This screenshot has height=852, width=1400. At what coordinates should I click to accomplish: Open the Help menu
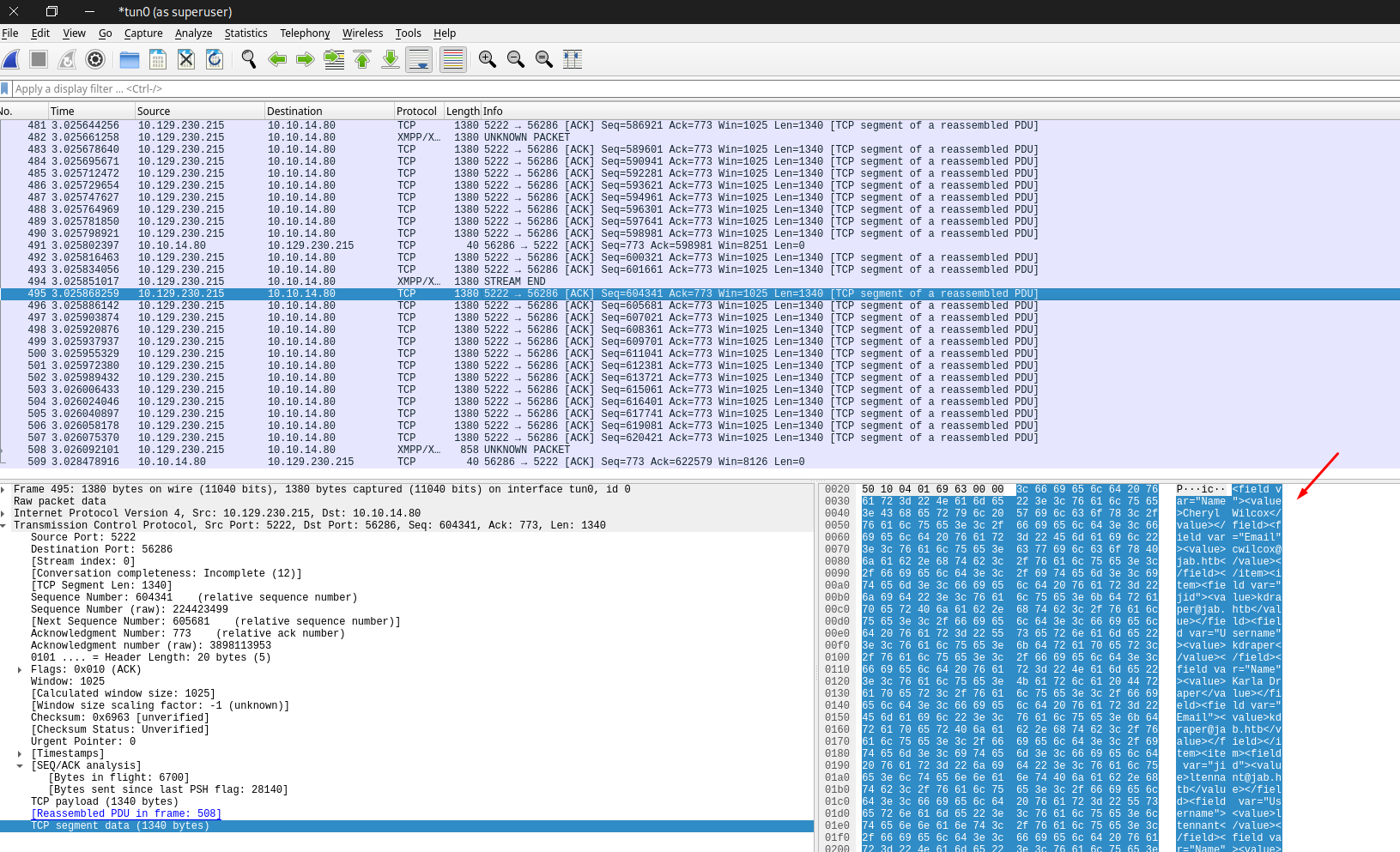click(445, 33)
